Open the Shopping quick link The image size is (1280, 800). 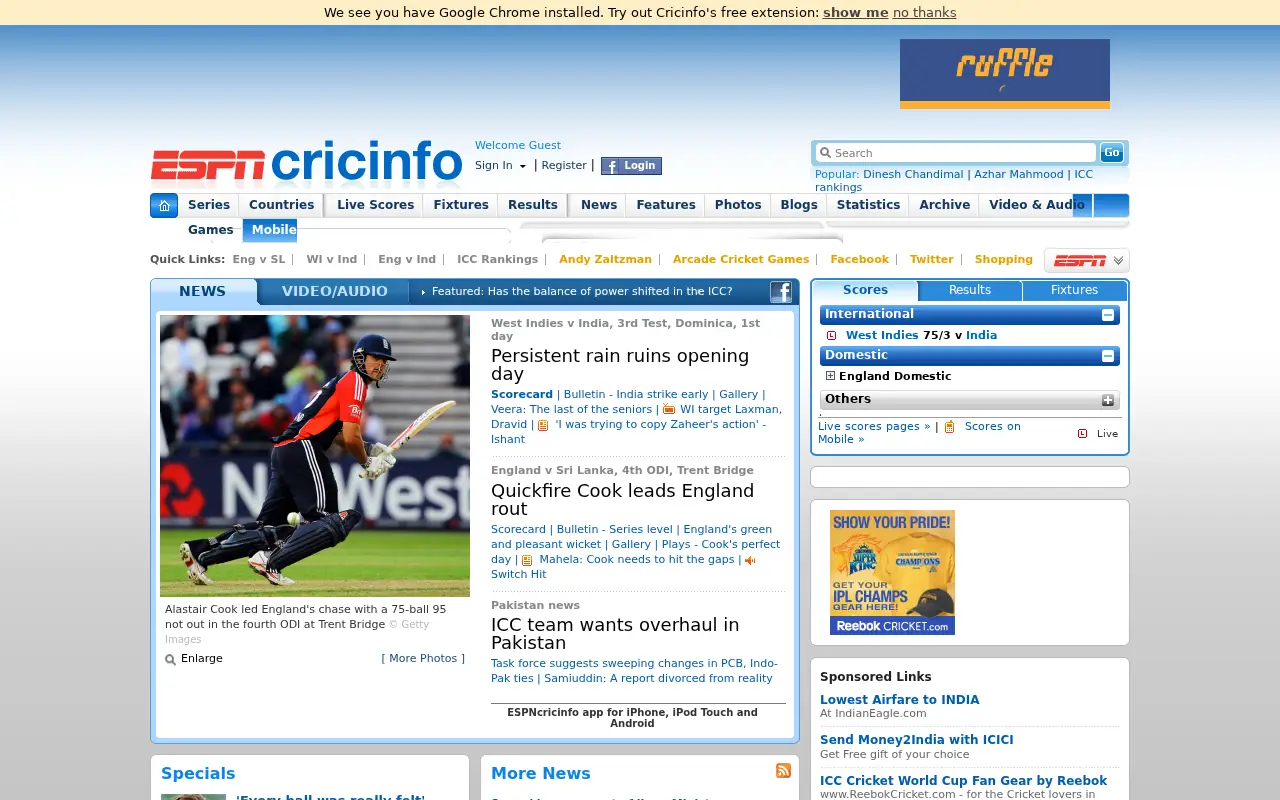[1003, 260]
